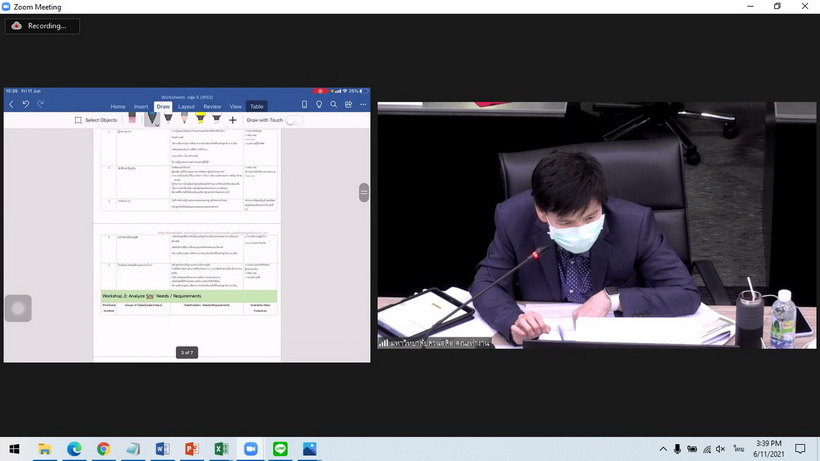Select the blue pen tool

[x=151, y=119]
